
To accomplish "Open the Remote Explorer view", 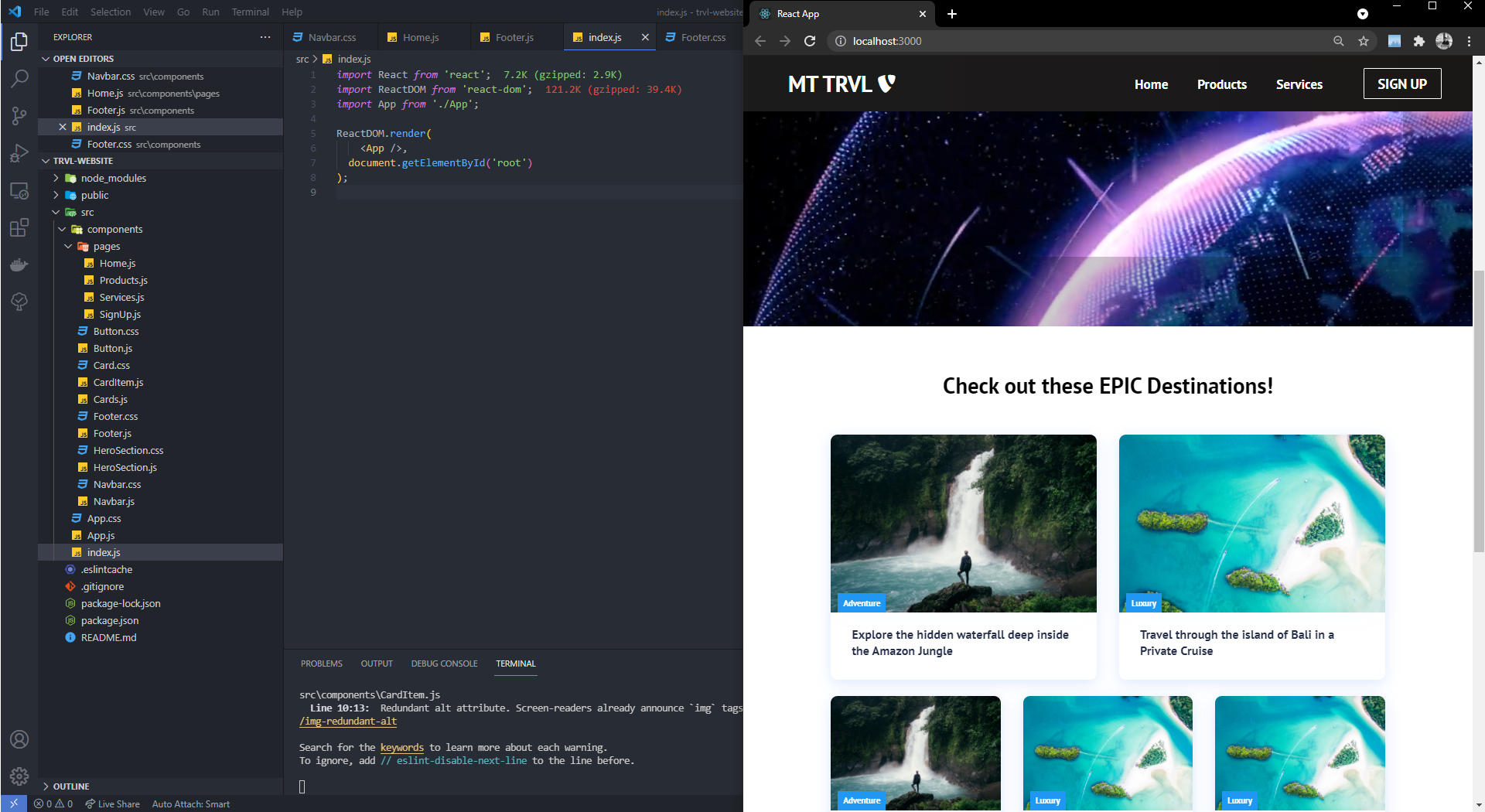I will [19, 190].
